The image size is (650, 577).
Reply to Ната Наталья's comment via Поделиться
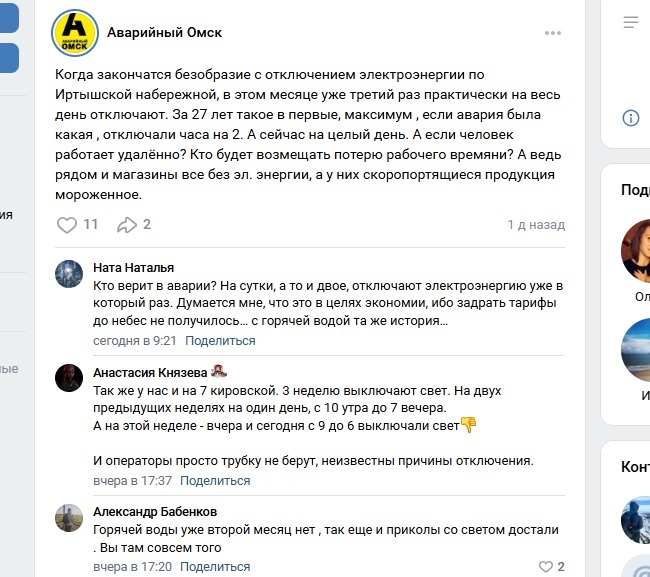[x=220, y=341]
